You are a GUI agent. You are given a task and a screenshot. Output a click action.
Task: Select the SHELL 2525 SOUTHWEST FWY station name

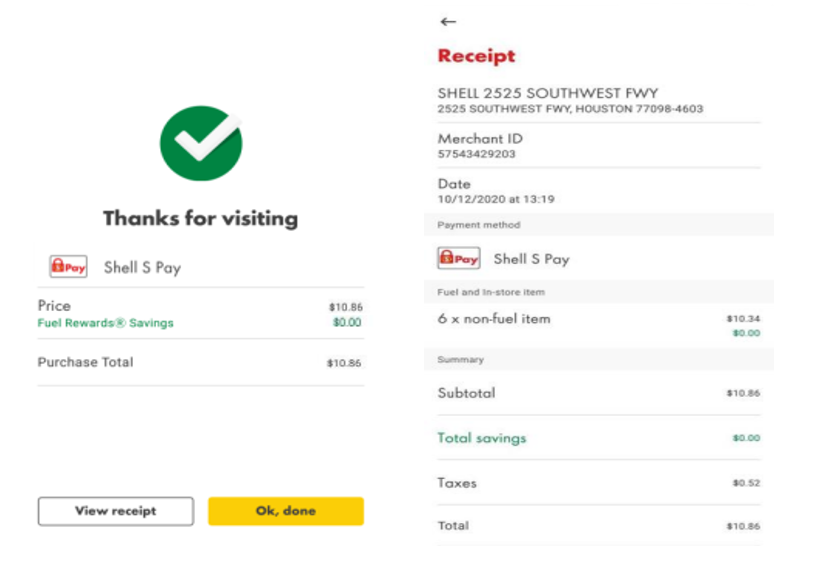click(548, 93)
